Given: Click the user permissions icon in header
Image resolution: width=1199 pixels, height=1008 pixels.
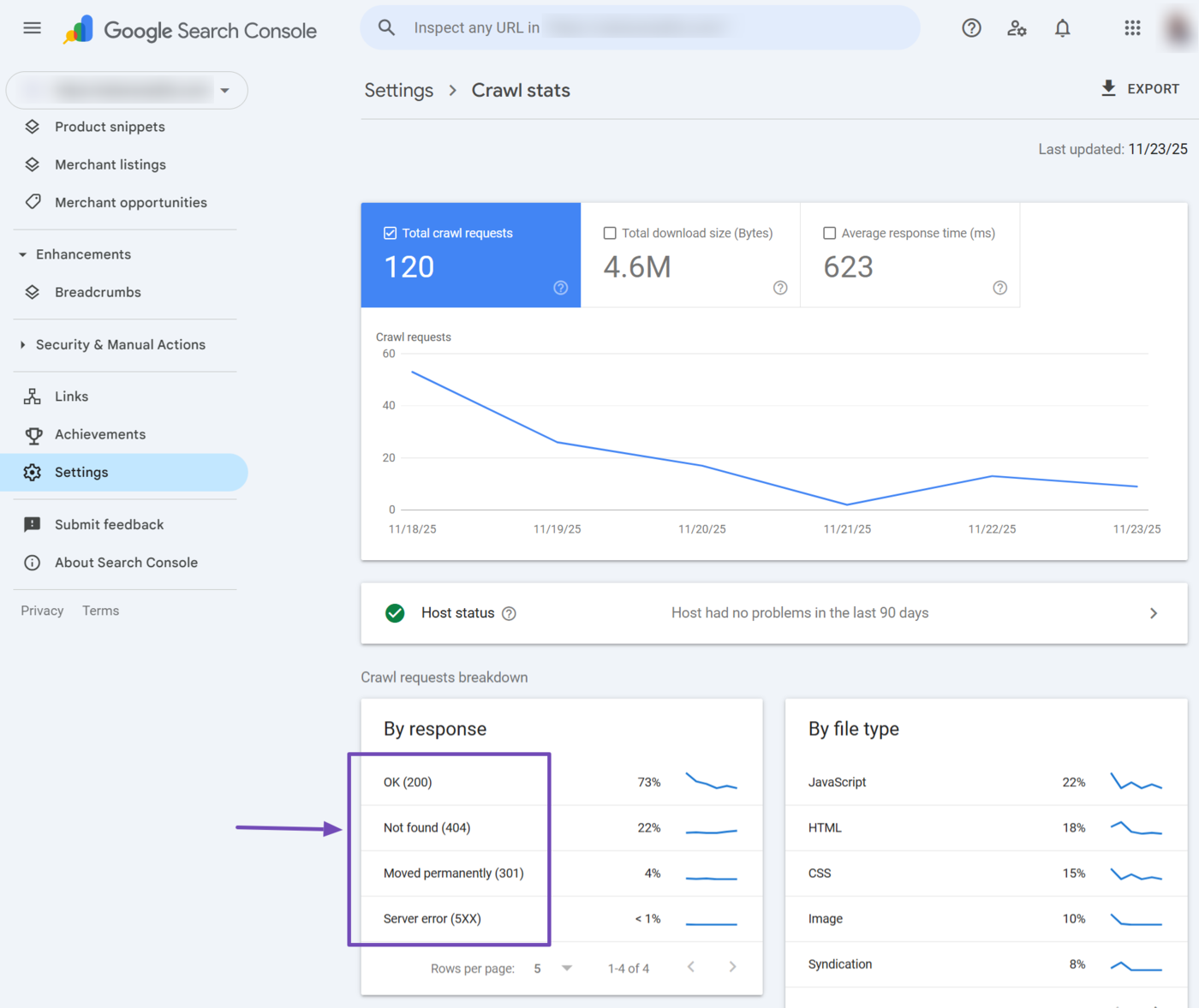Looking at the screenshot, I should point(1017,27).
